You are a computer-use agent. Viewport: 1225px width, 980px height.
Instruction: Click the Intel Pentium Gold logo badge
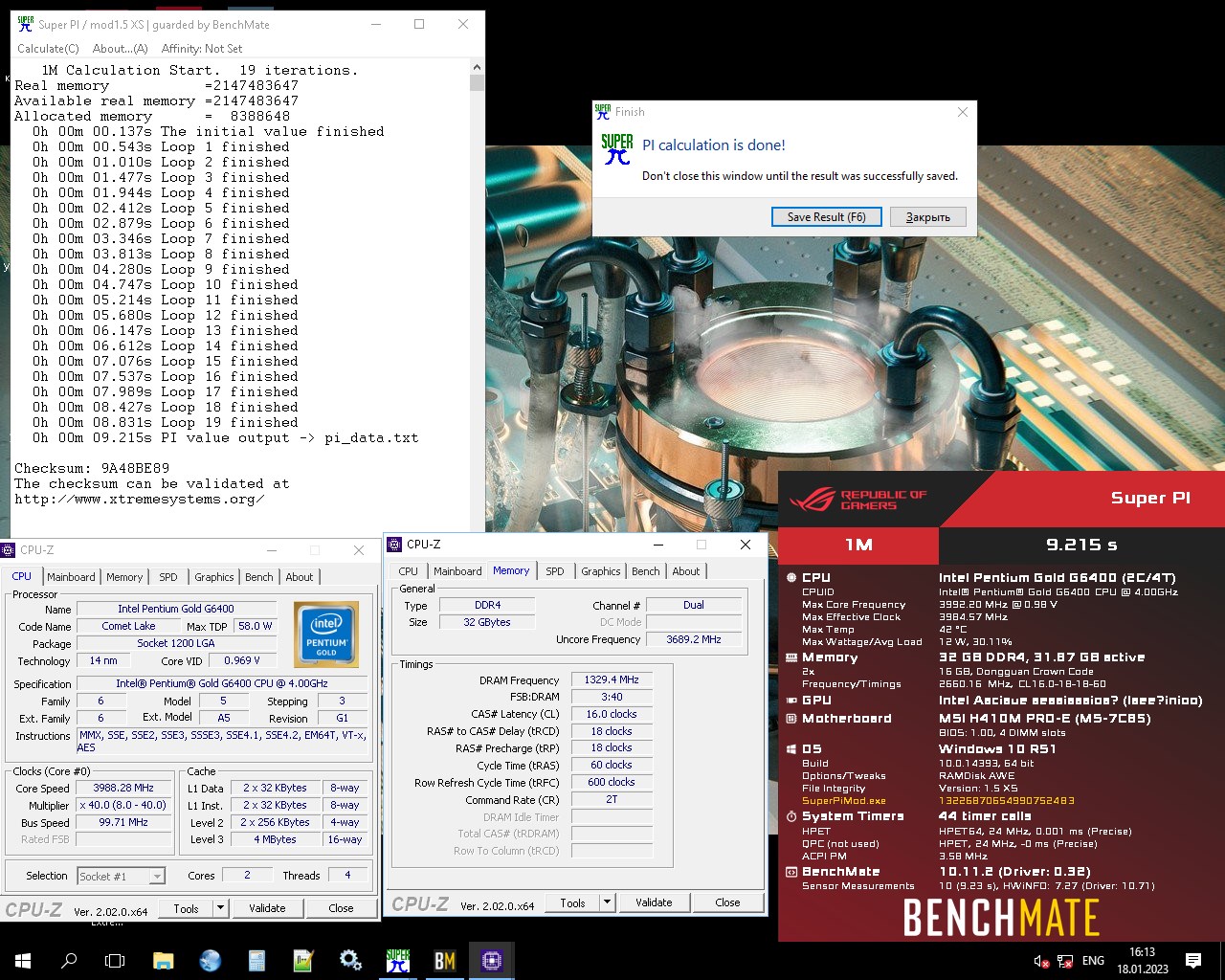tap(326, 635)
